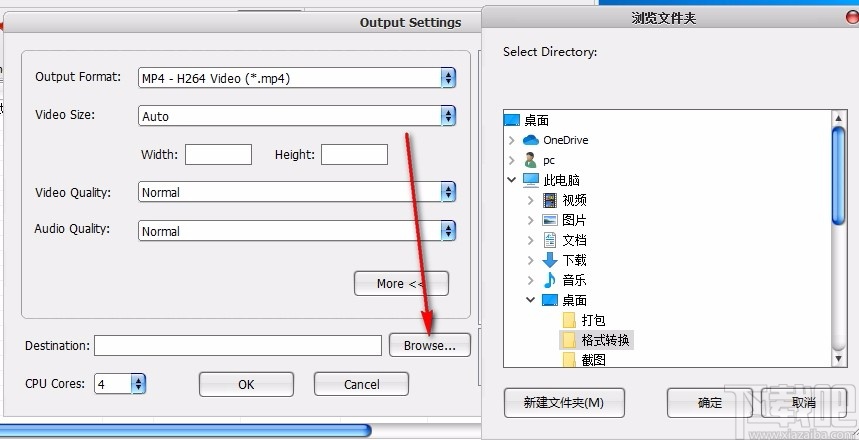Click the 此电脑 computer icon
Viewport: 859px width, 440px height.
click(x=530, y=180)
